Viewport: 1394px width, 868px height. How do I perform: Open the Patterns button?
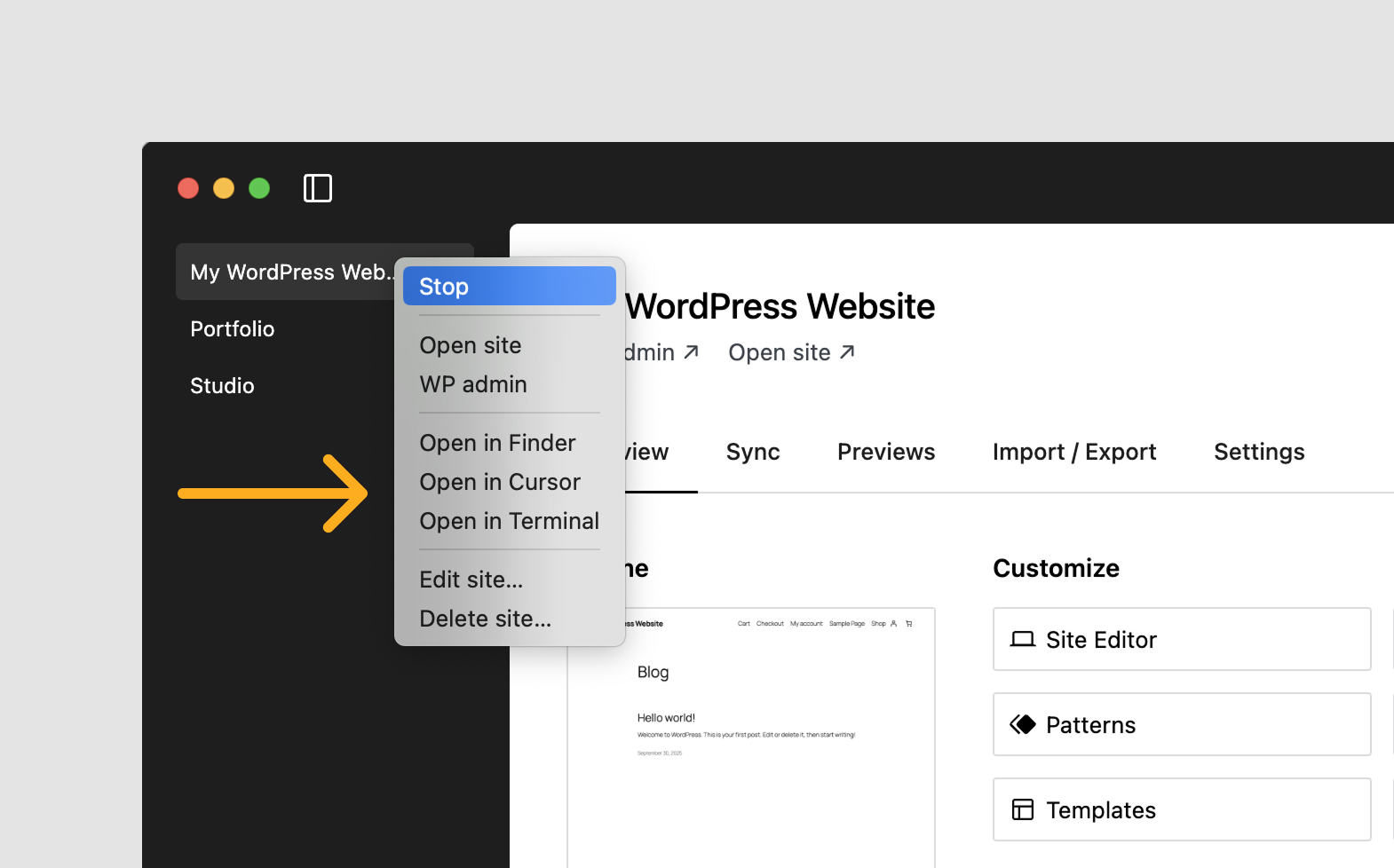point(1182,724)
